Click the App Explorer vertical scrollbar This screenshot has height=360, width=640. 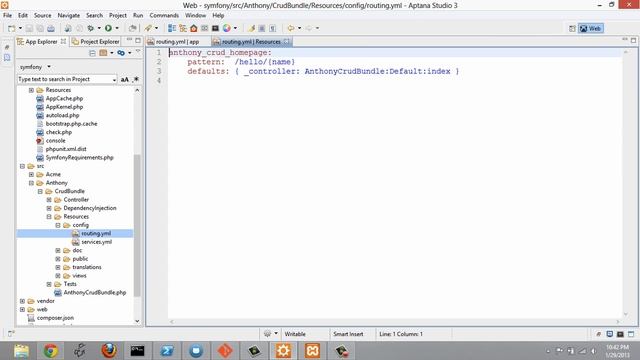[137, 224]
